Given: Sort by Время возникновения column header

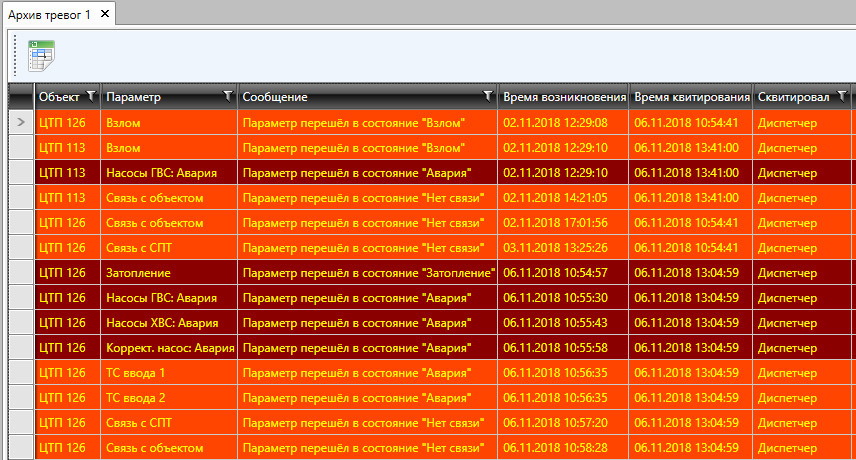Looking at the screenshot, I should coord(563,97).
